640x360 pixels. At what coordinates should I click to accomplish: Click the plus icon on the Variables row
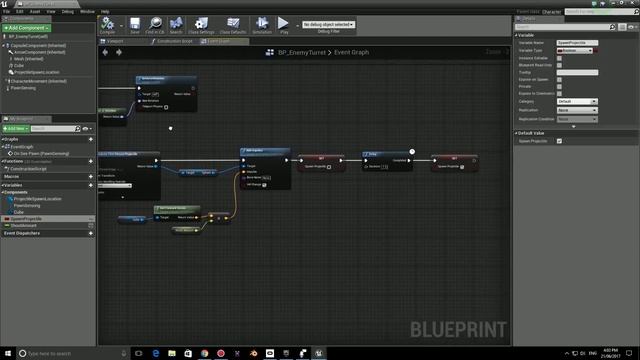(91, 185)
